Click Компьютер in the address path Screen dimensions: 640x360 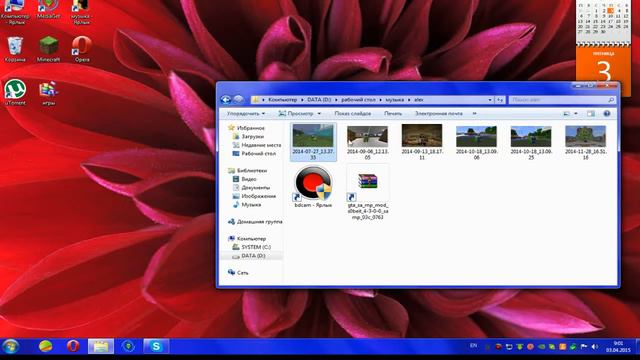[282, 100]
